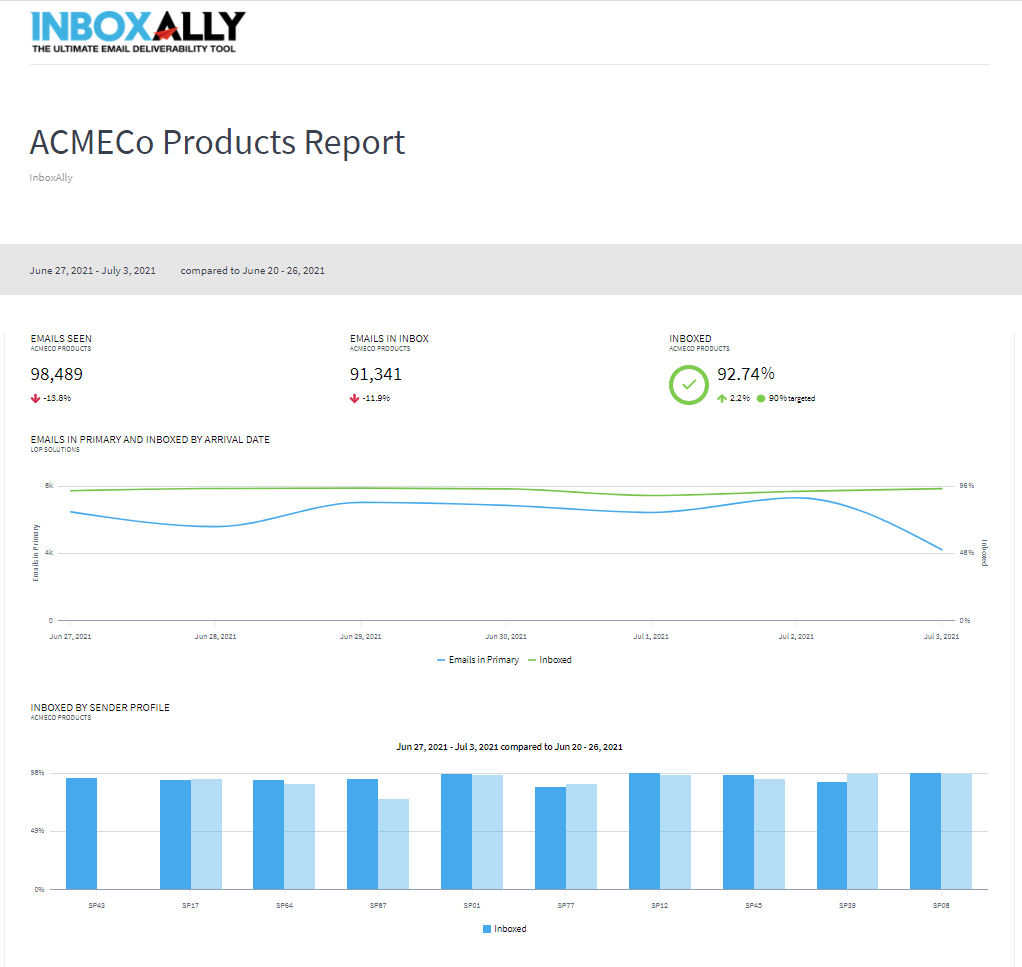This screenshot has width=1022, height=967.
Task: Select the Jun 29, 2021 axis label
Action: (x=360, y=636)
